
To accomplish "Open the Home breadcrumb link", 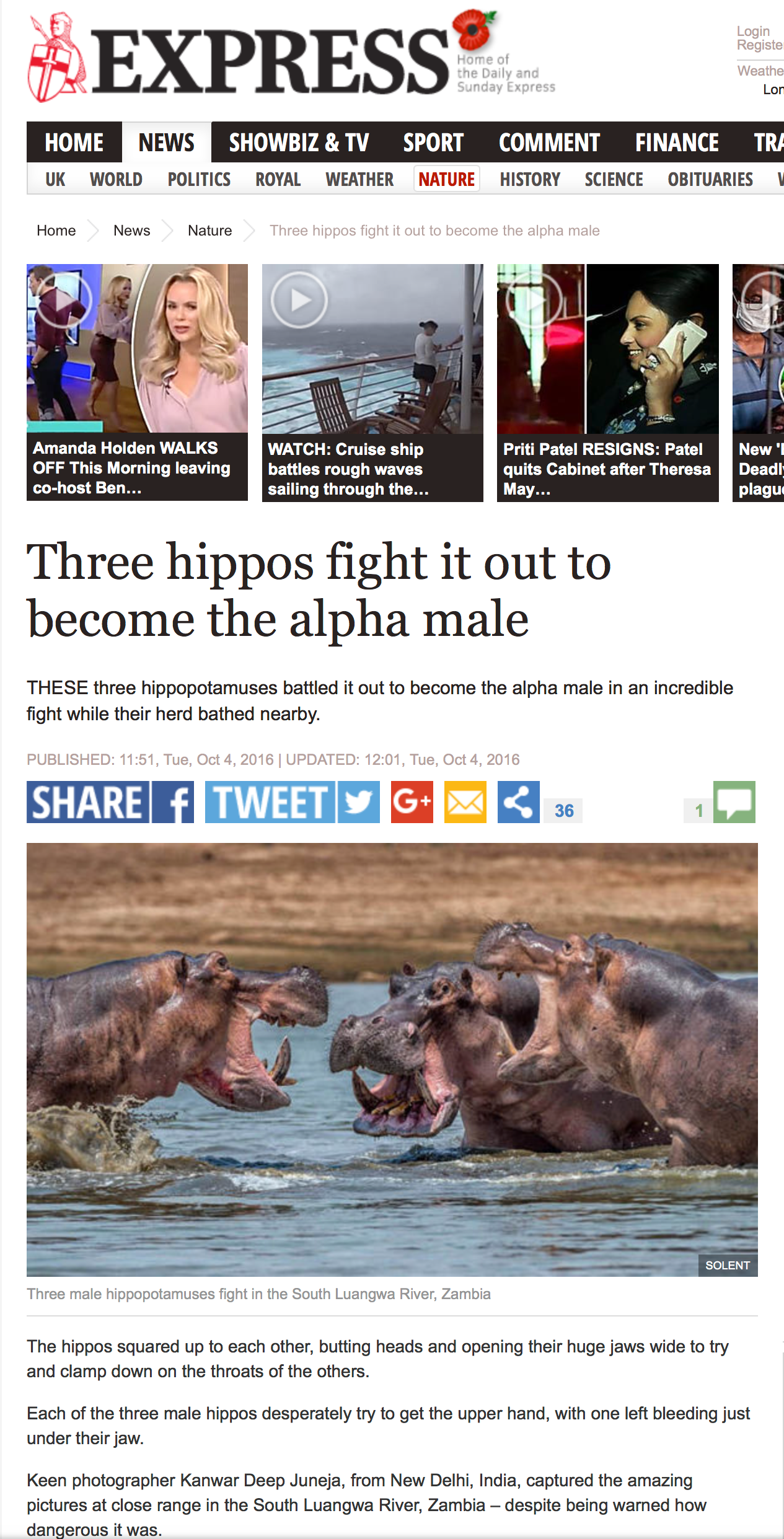I will [56, 231].
